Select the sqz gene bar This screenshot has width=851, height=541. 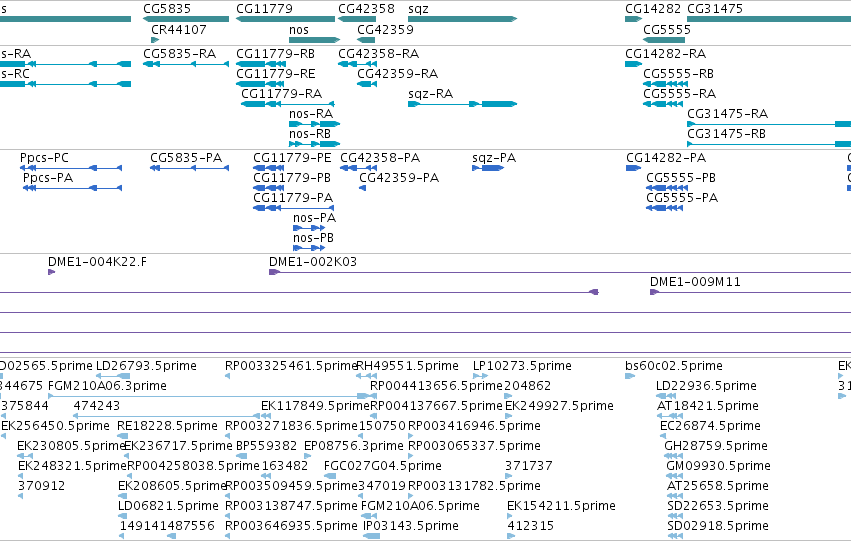click(462, 19)
